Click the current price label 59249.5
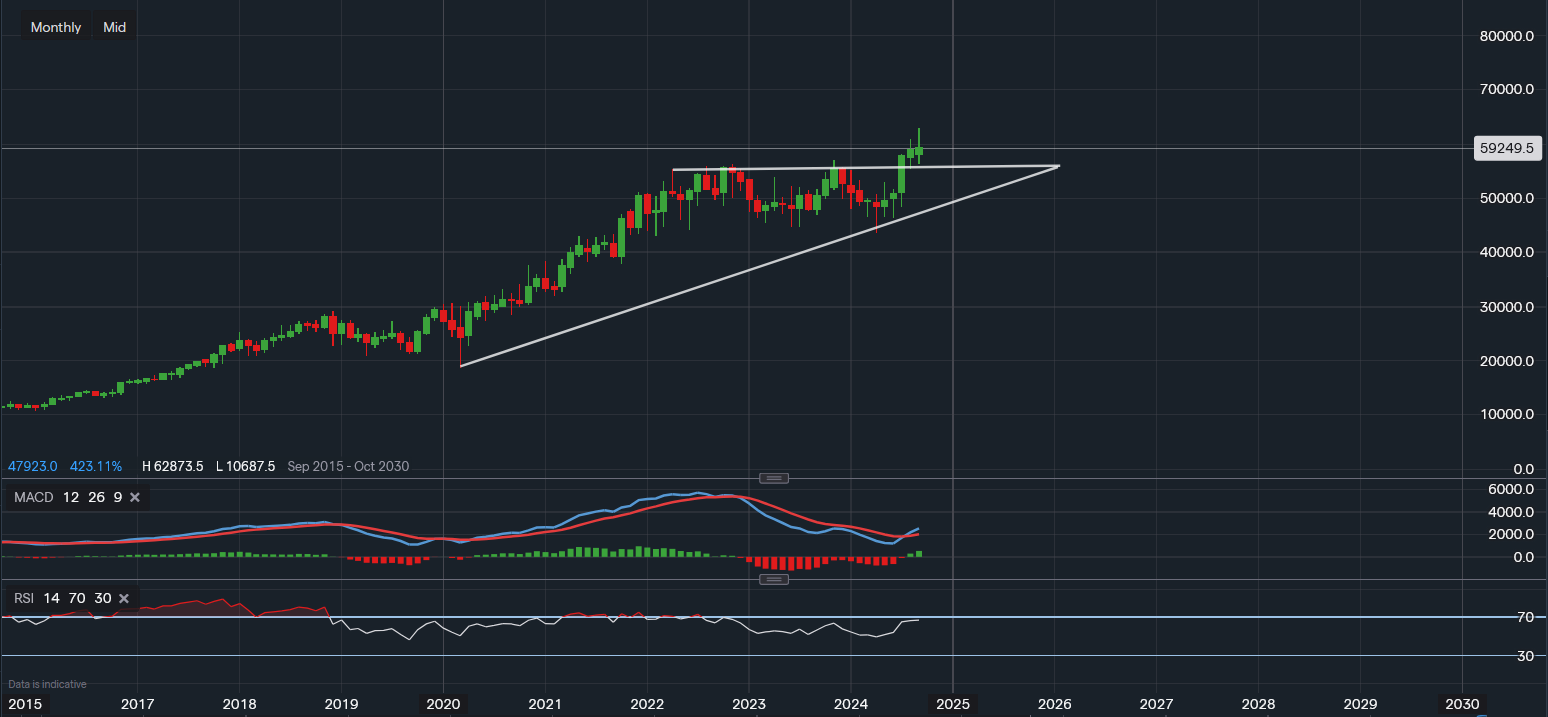This screenshot has height=717, width=1548. tap(1510, 148)
